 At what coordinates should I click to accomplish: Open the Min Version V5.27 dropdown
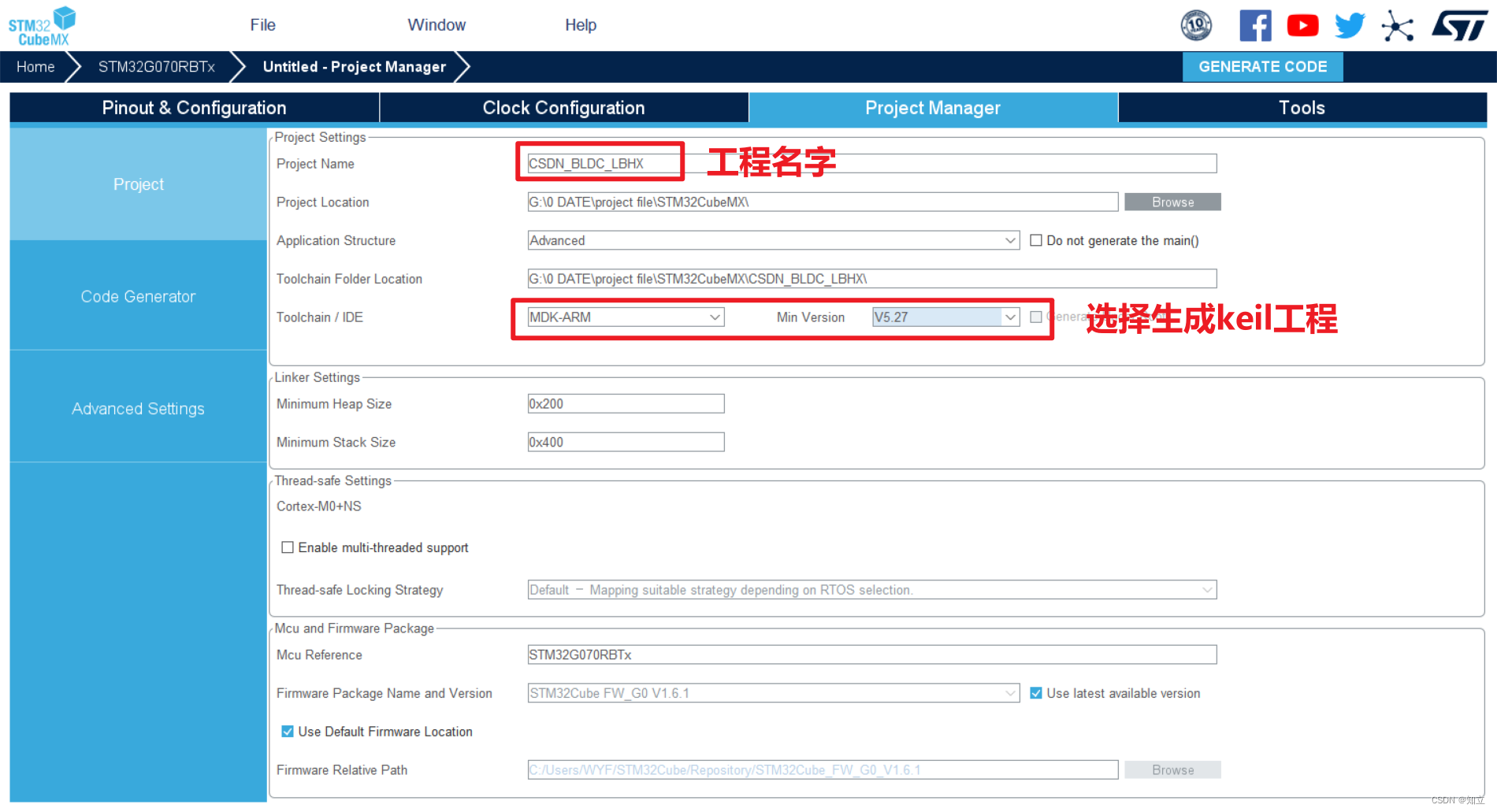[945, 317]
